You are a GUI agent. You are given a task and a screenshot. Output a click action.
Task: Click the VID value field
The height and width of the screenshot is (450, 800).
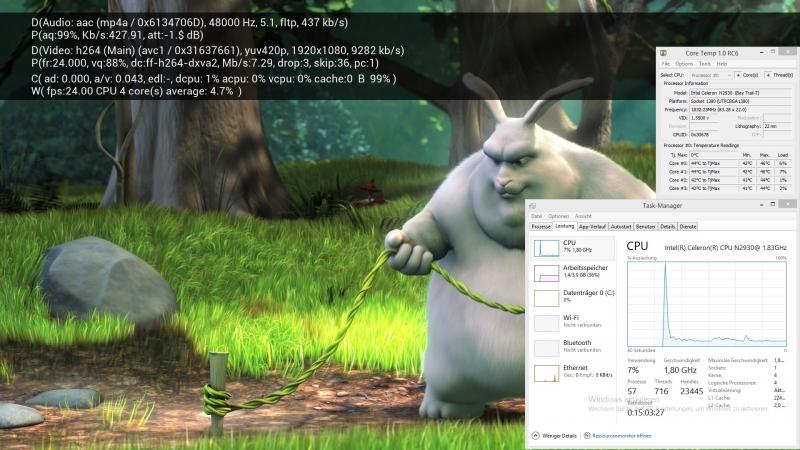pyautogui.click(x=704, y=118)
